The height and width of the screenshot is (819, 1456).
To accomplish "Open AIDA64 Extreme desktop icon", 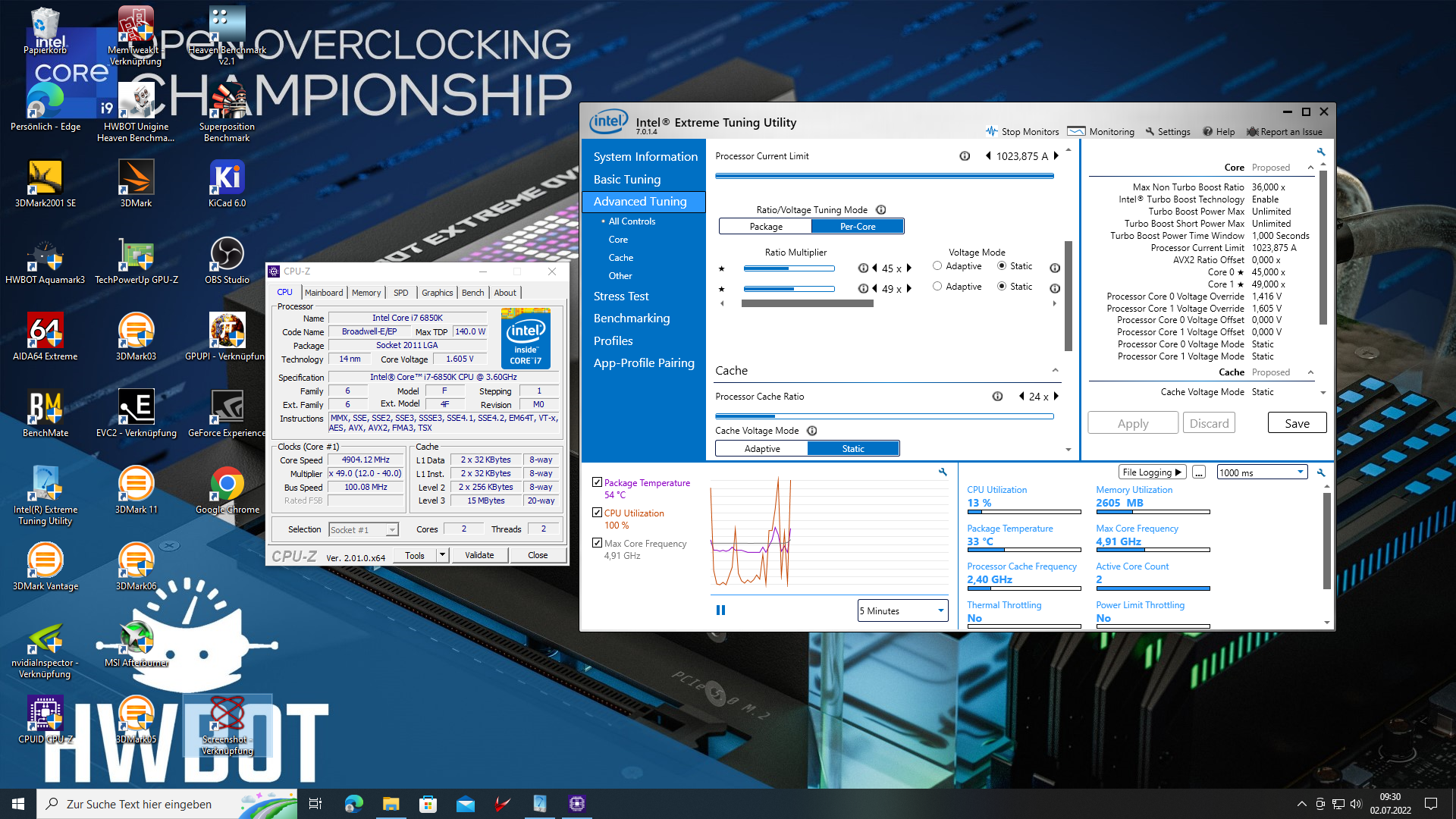I will pos(45,336).
